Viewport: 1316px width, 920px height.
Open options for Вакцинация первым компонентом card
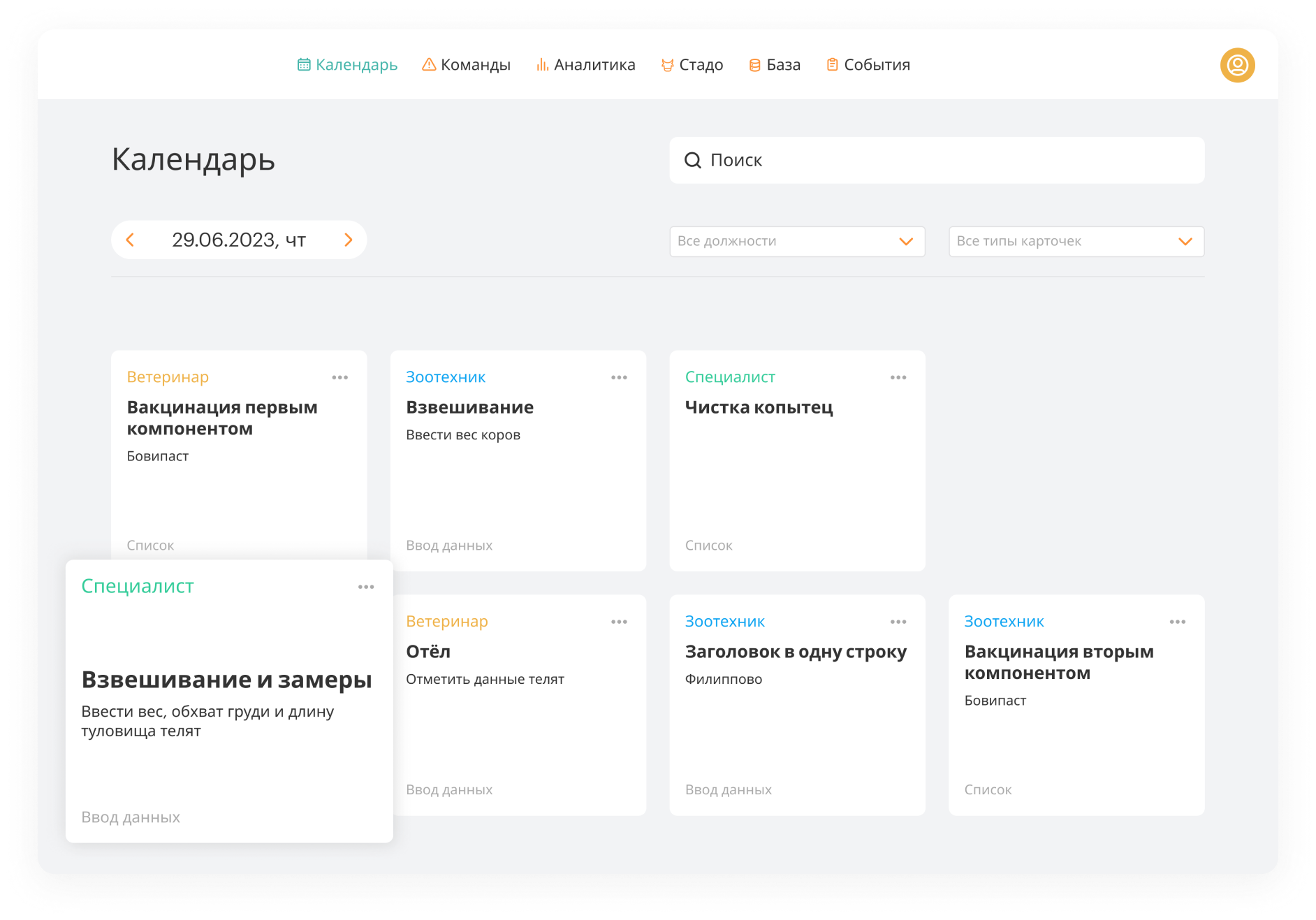click(340, 378)
